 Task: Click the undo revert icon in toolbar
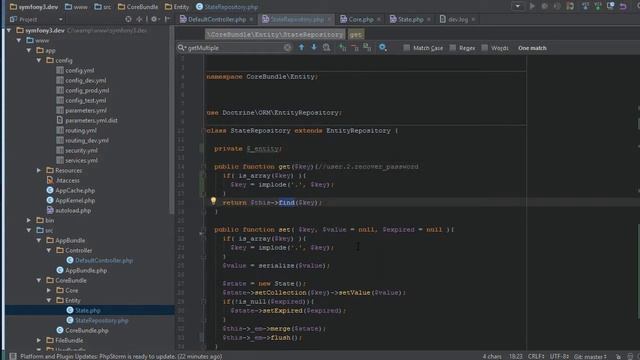point(623,6)
